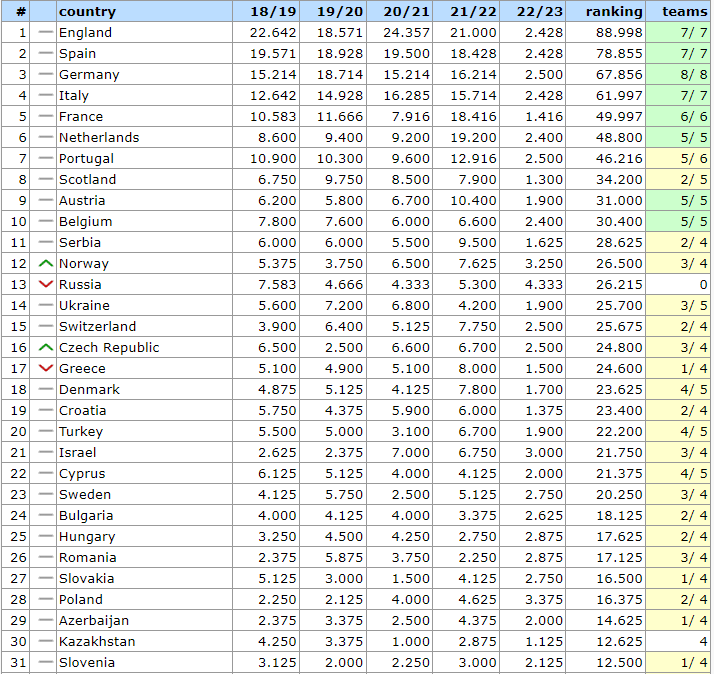Click the red down arrow beside Greece
Screen dimensions: 714x674
coord(46,369)
